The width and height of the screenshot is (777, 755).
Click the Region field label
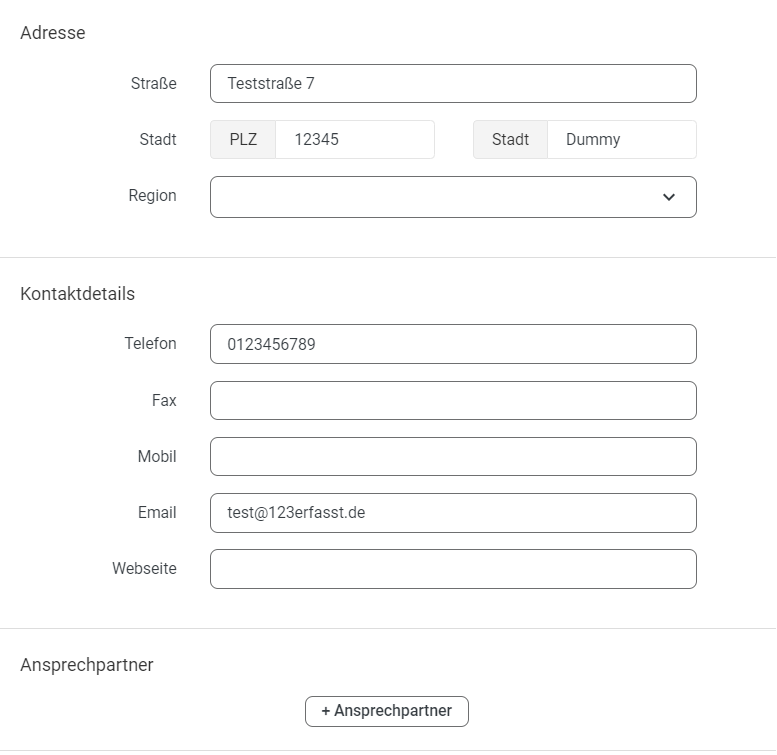pos(152,196)
